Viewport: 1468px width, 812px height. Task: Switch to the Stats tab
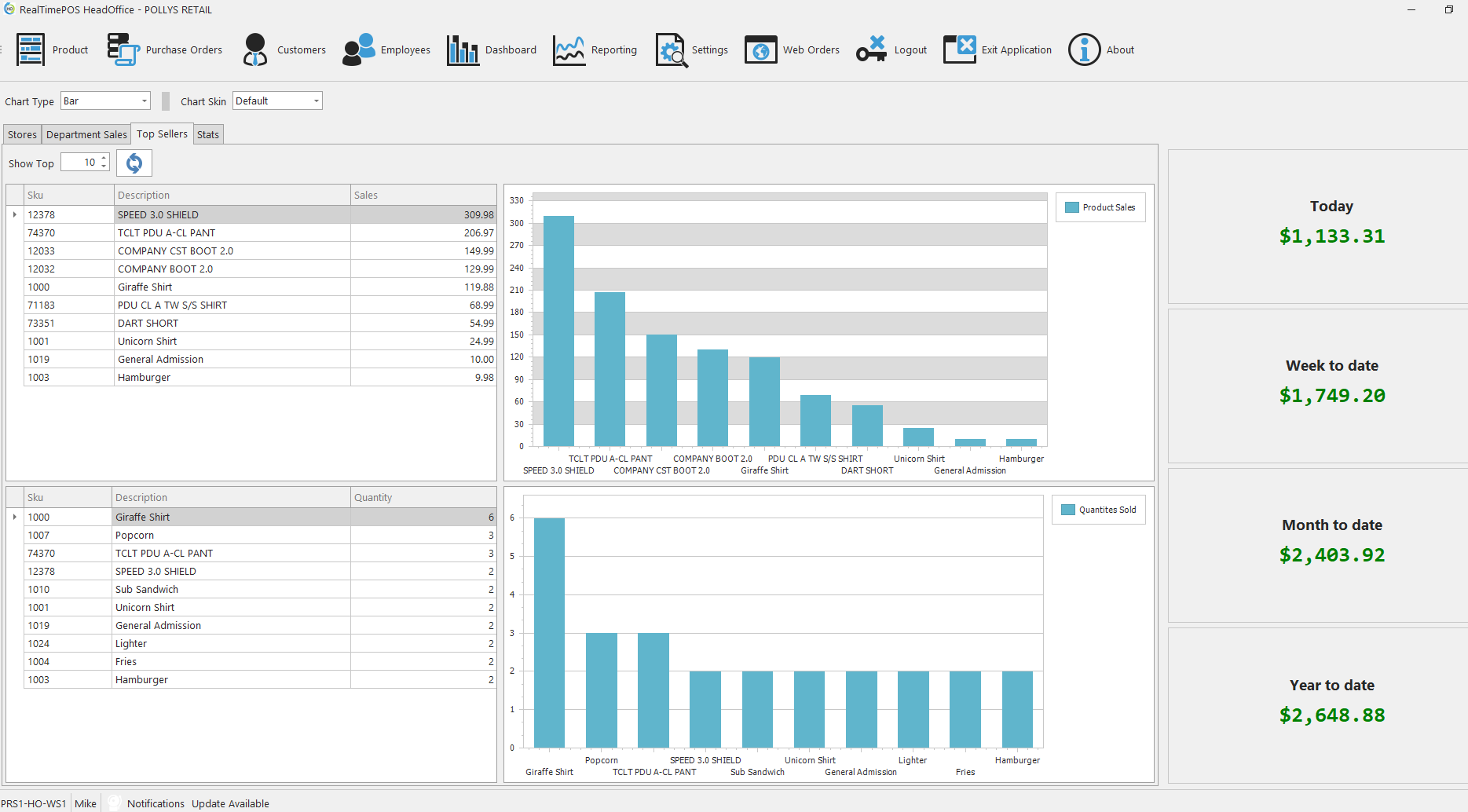[x=207, y=134]
